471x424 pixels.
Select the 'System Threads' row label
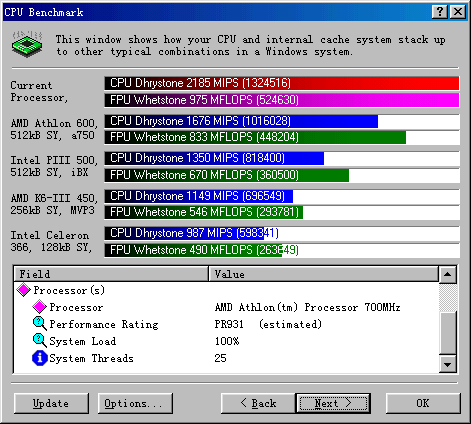(x=91, y=358)
